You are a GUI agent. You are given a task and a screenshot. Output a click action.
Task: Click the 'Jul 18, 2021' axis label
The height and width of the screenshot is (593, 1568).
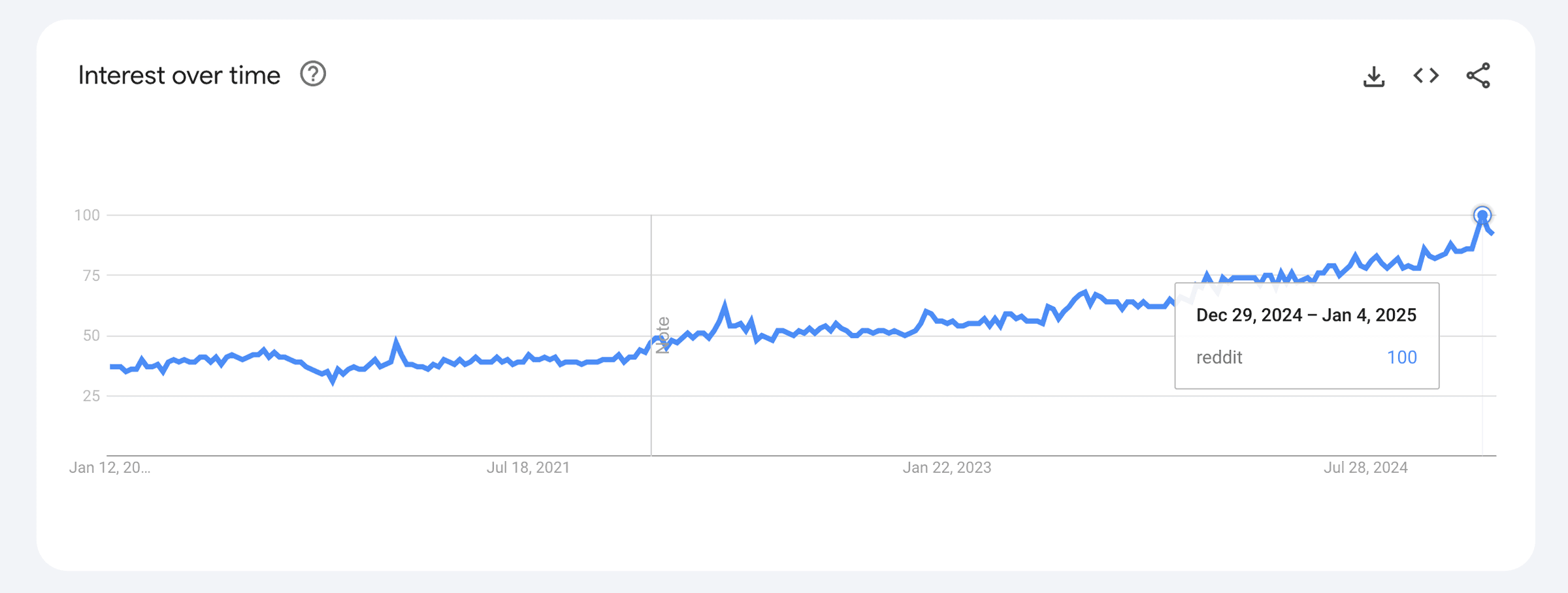pyautogui.click(x=528, y=468)
